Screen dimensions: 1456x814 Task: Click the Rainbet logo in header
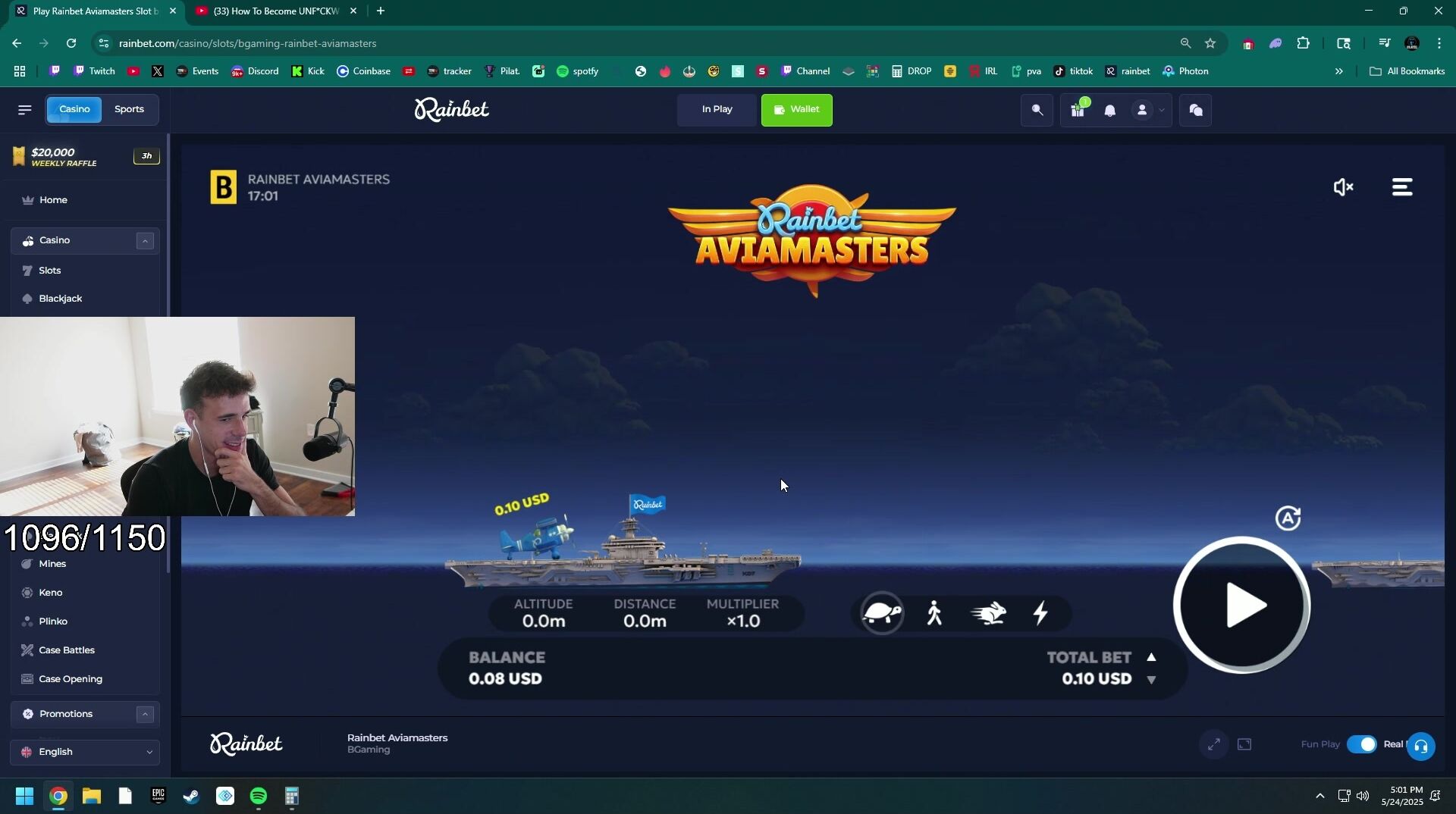[451, 110]
